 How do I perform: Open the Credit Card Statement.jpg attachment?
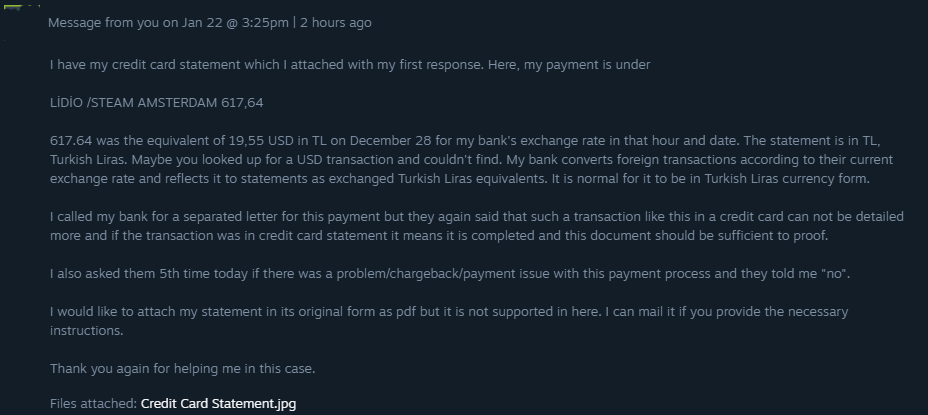[218, 404]
